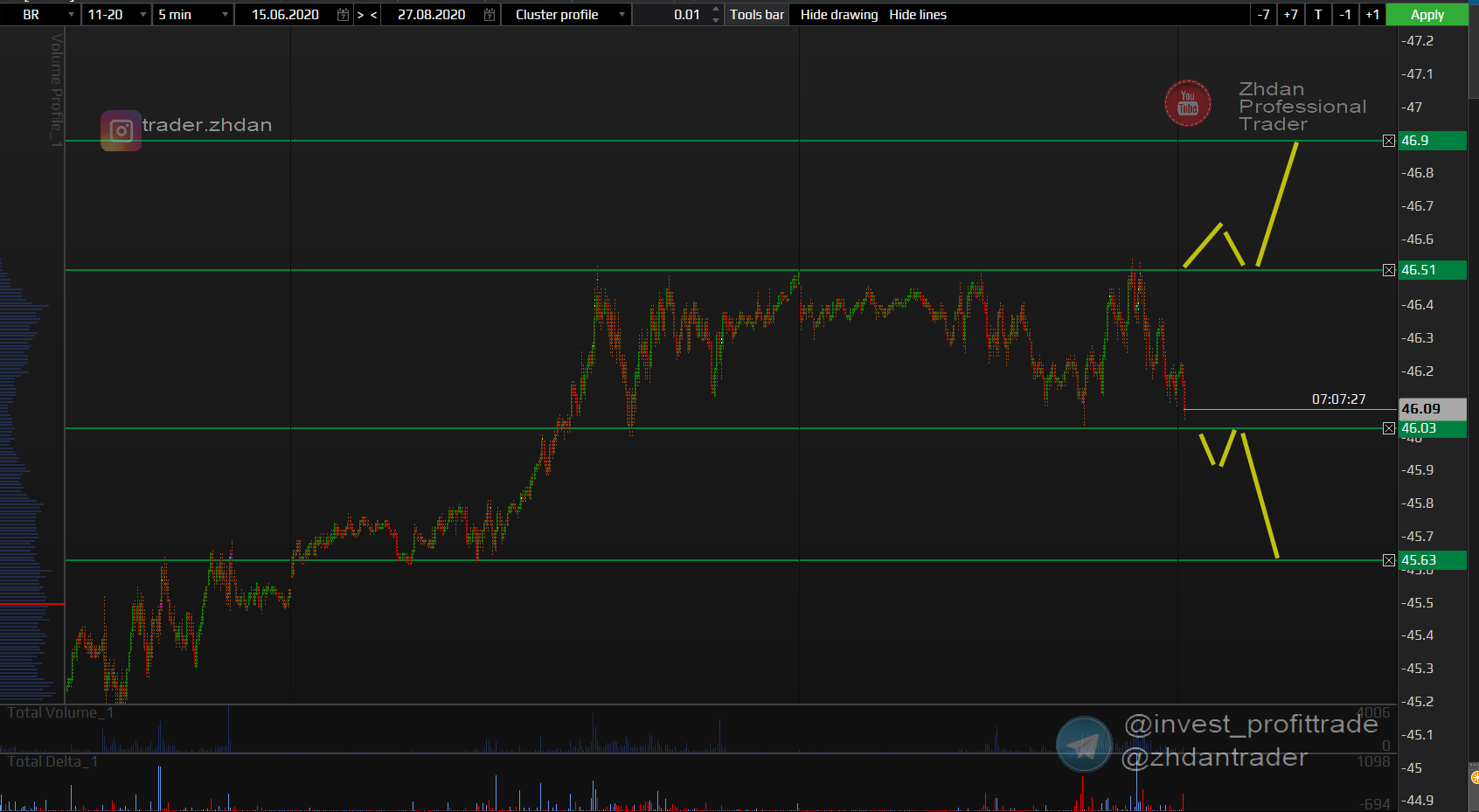Click the -1 day button

tap(1345, 15)
